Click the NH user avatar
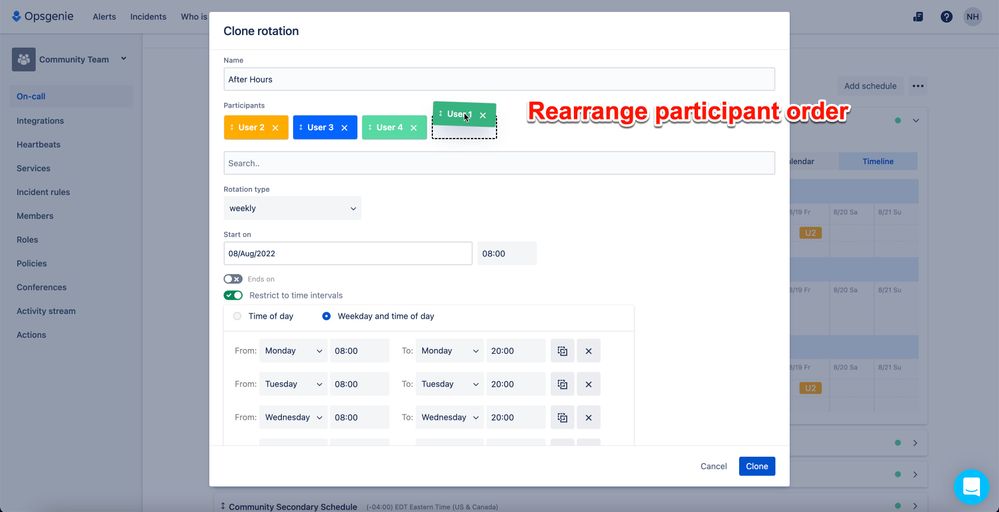 972,17
